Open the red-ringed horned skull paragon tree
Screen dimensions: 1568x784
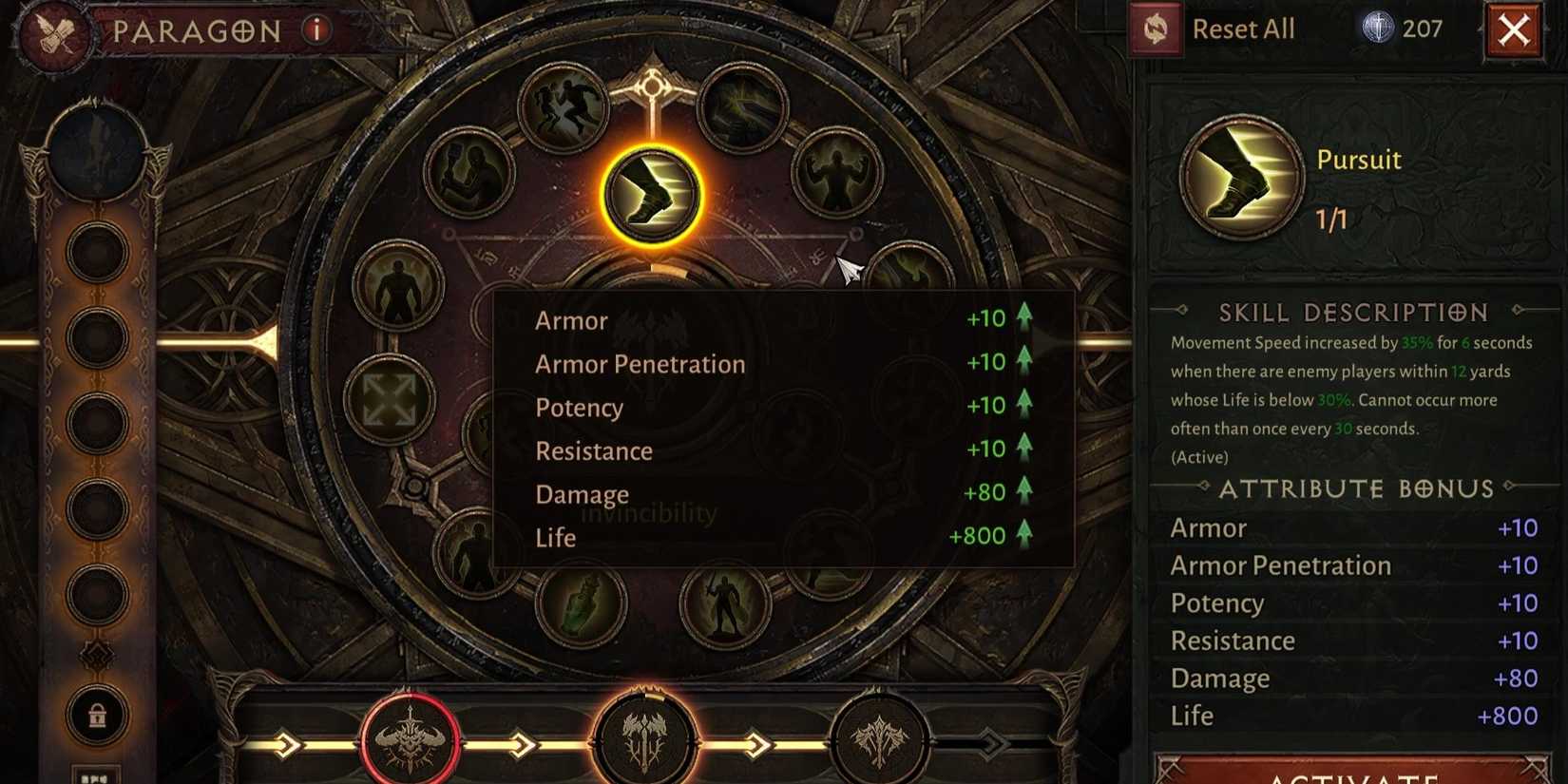[411, 740]
